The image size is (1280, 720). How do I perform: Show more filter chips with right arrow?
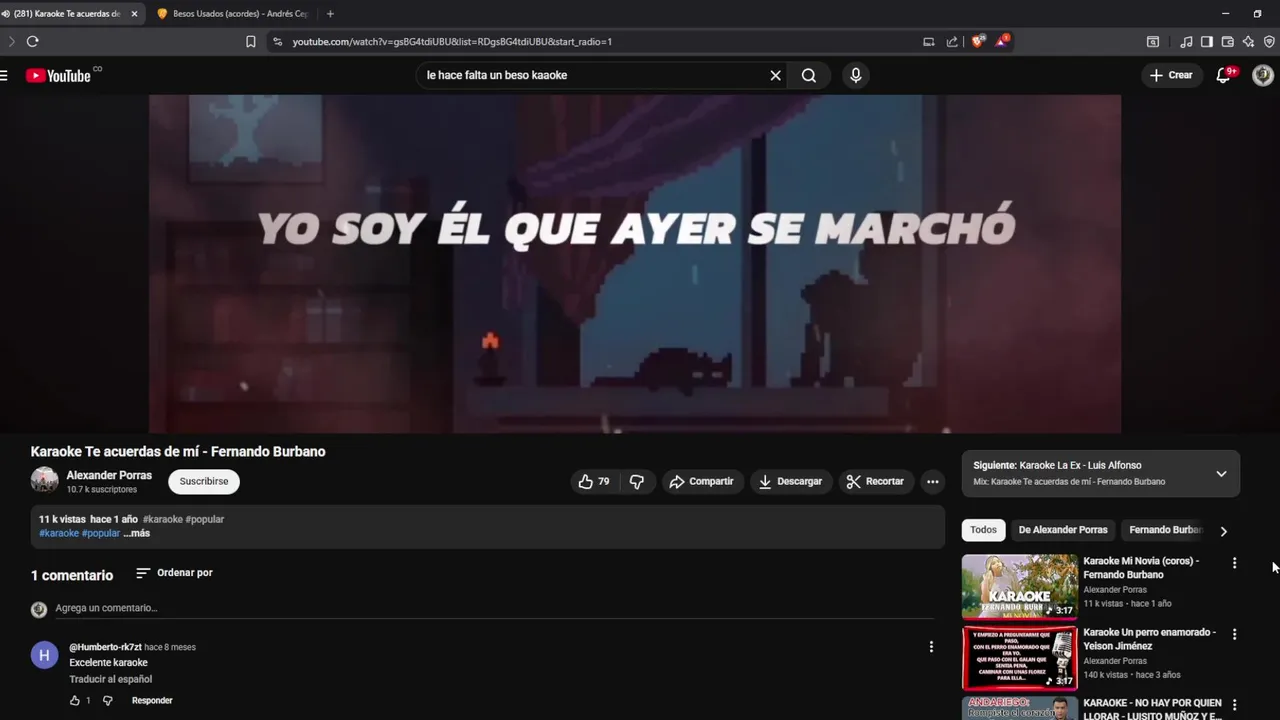1223,531
